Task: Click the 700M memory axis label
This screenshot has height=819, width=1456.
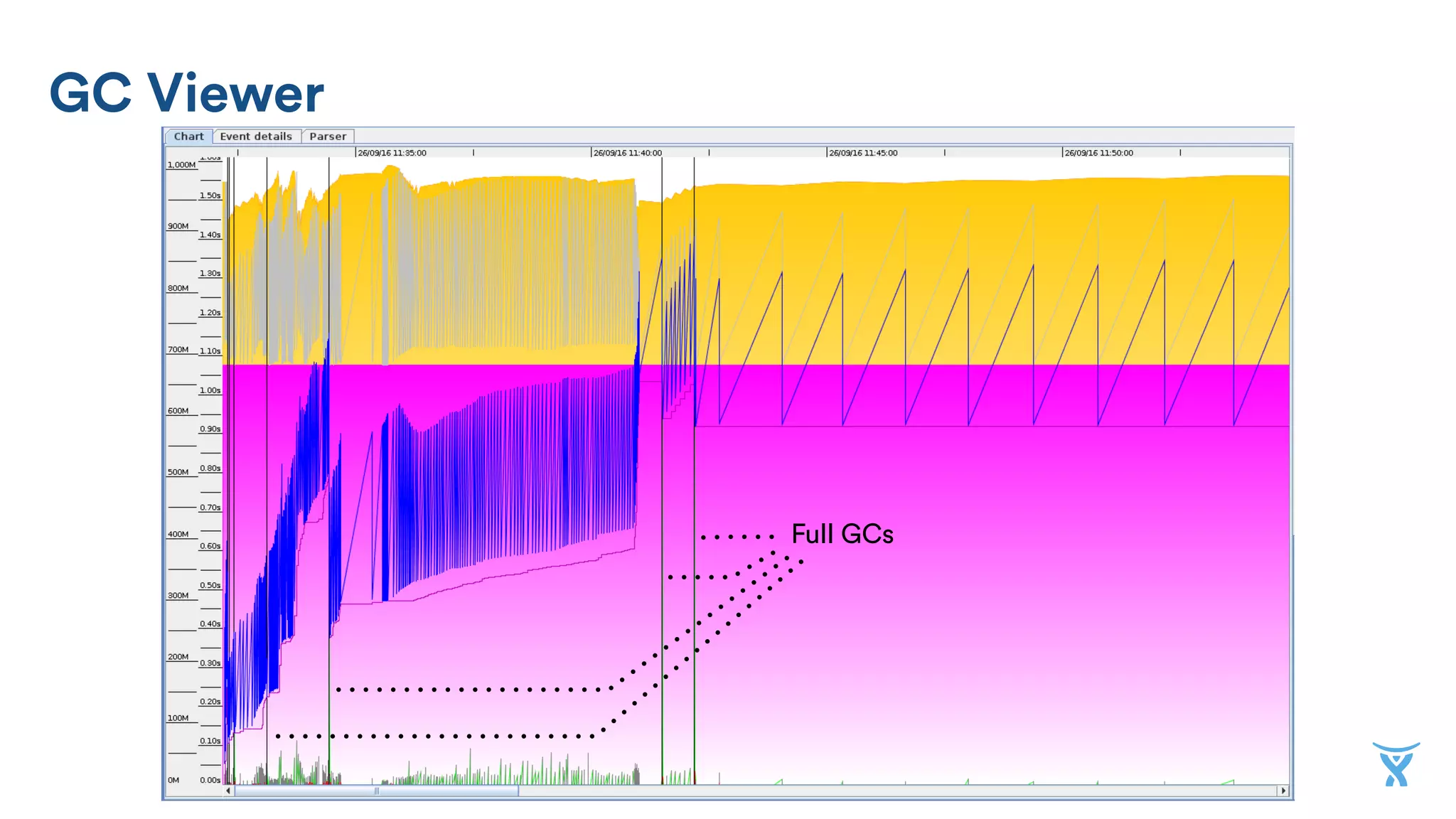Action: tap(178, 350)
